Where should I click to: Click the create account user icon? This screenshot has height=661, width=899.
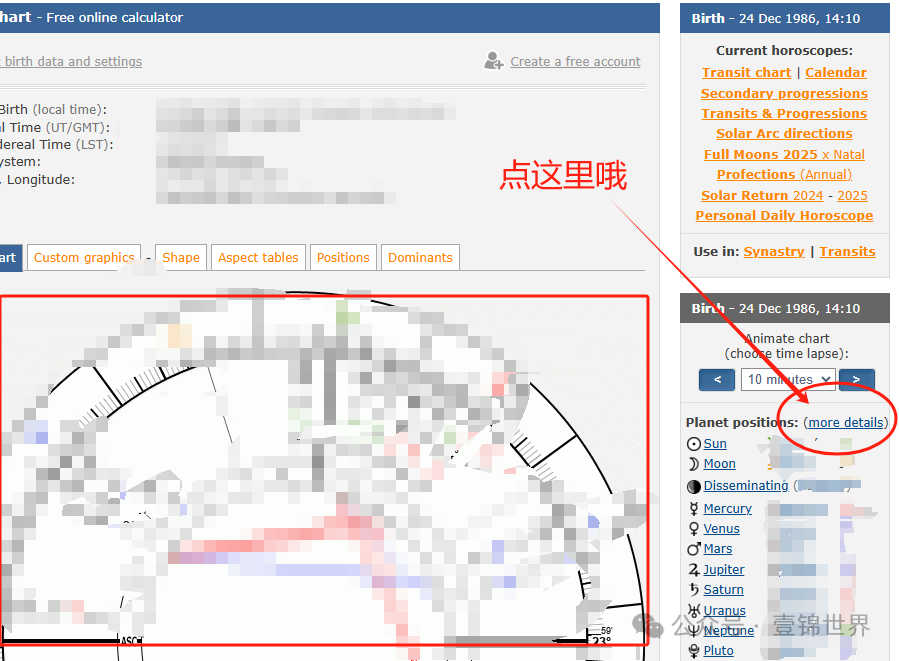point(493,61)
